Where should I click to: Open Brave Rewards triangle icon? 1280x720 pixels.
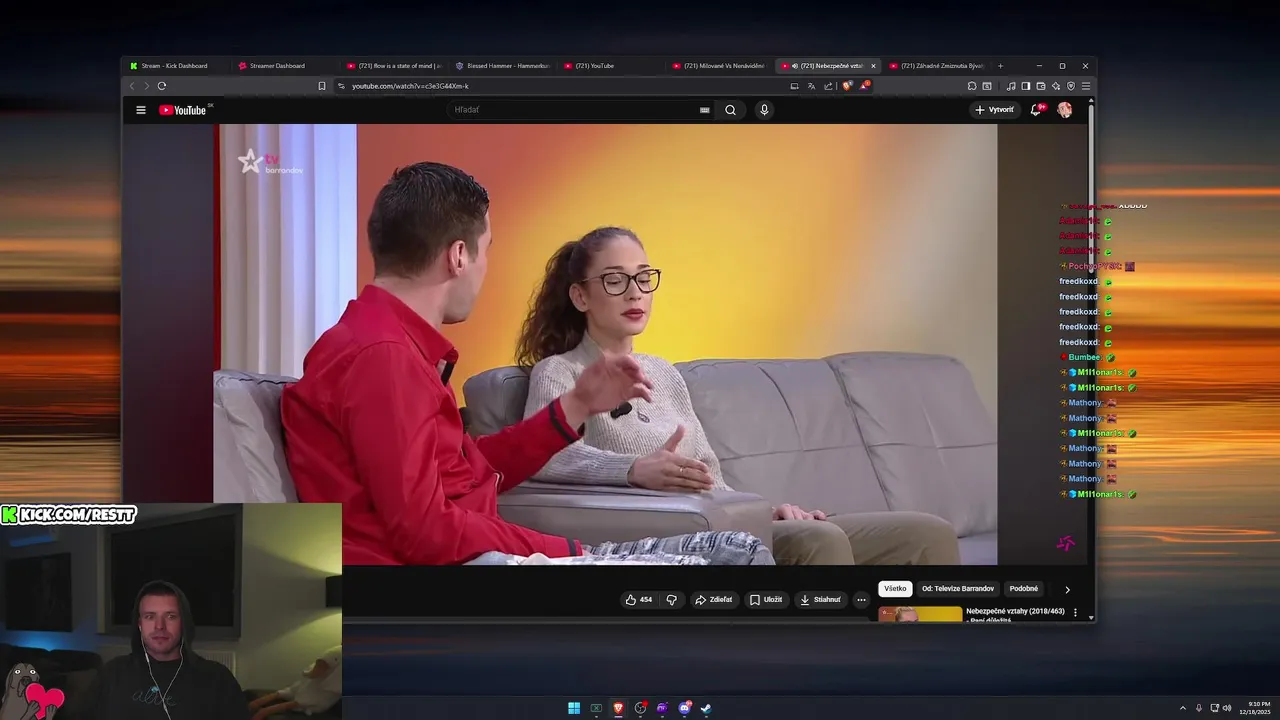tap(864, 86)
